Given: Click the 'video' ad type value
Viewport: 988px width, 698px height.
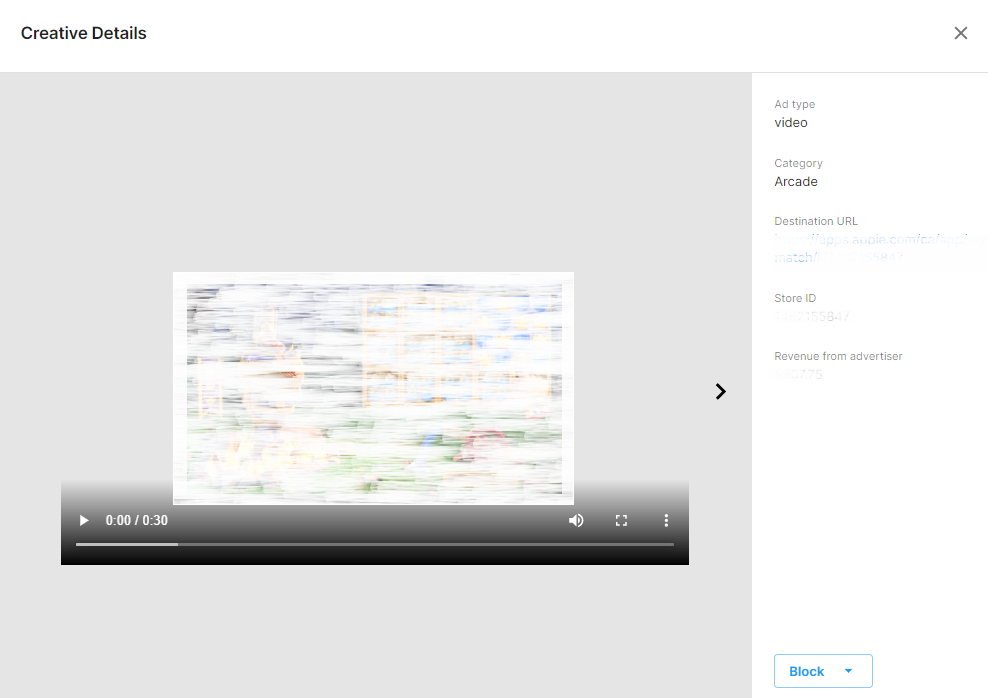Looking at the screenshot, I should [791, 123].
